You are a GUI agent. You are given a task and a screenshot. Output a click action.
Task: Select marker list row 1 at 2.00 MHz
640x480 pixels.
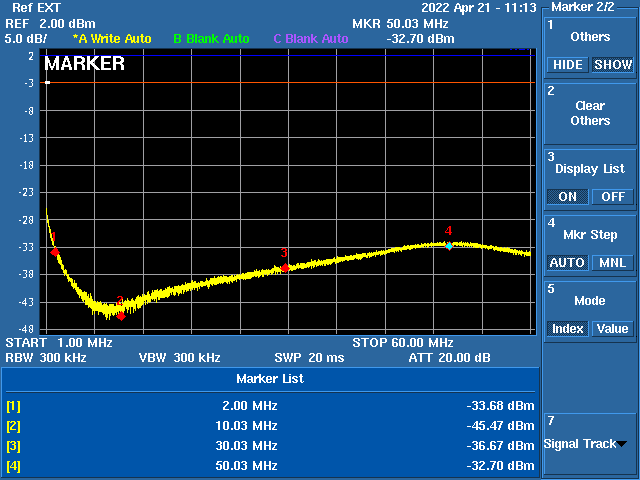(x=270, y=406)
